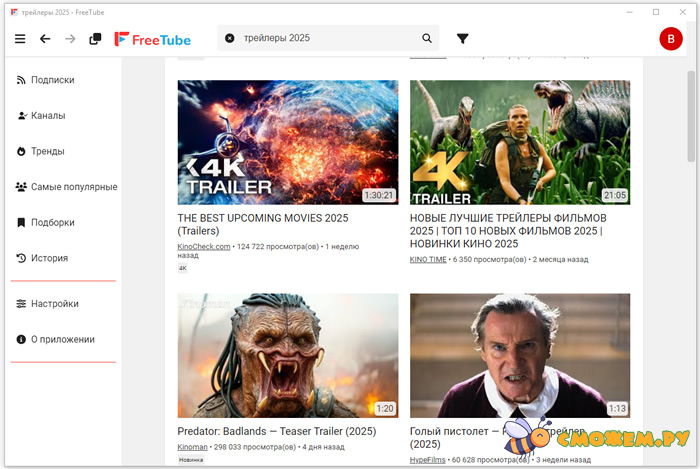Go back with the left arrow
This screenshot has height=469, width=700.
coord(45,39)
